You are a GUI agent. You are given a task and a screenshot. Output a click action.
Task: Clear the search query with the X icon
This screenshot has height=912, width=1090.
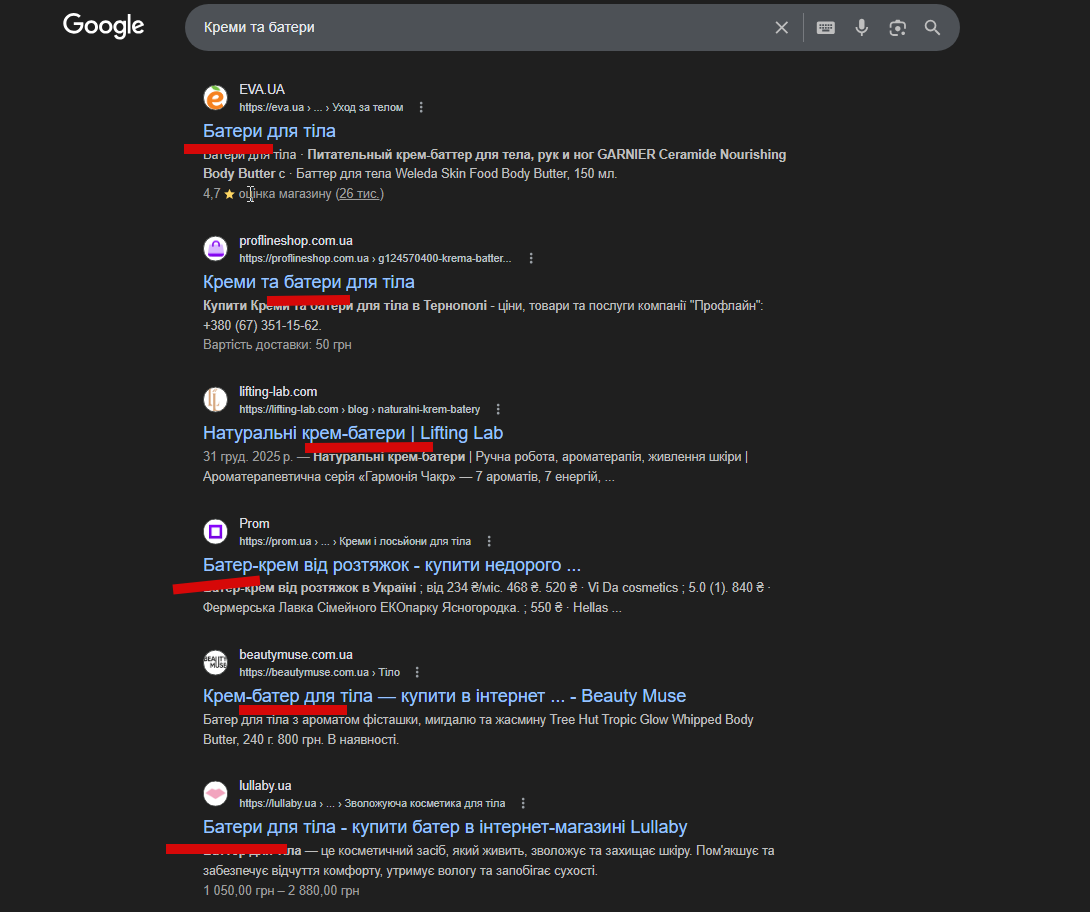[x=781, y=28]
